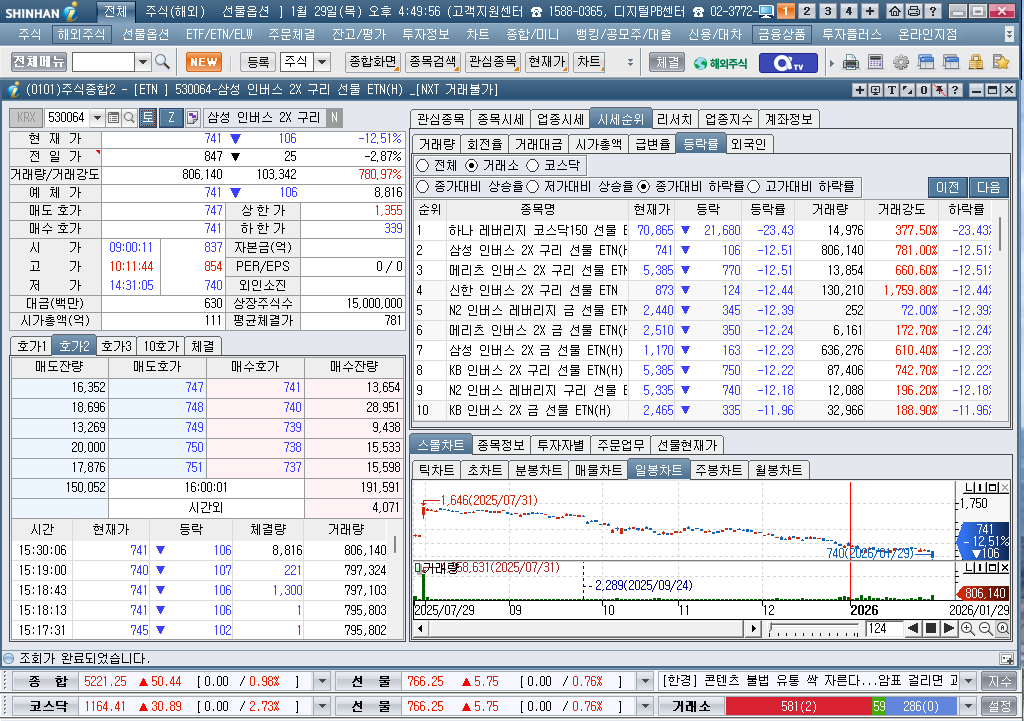Stop chart playback square button

point(931,628)
